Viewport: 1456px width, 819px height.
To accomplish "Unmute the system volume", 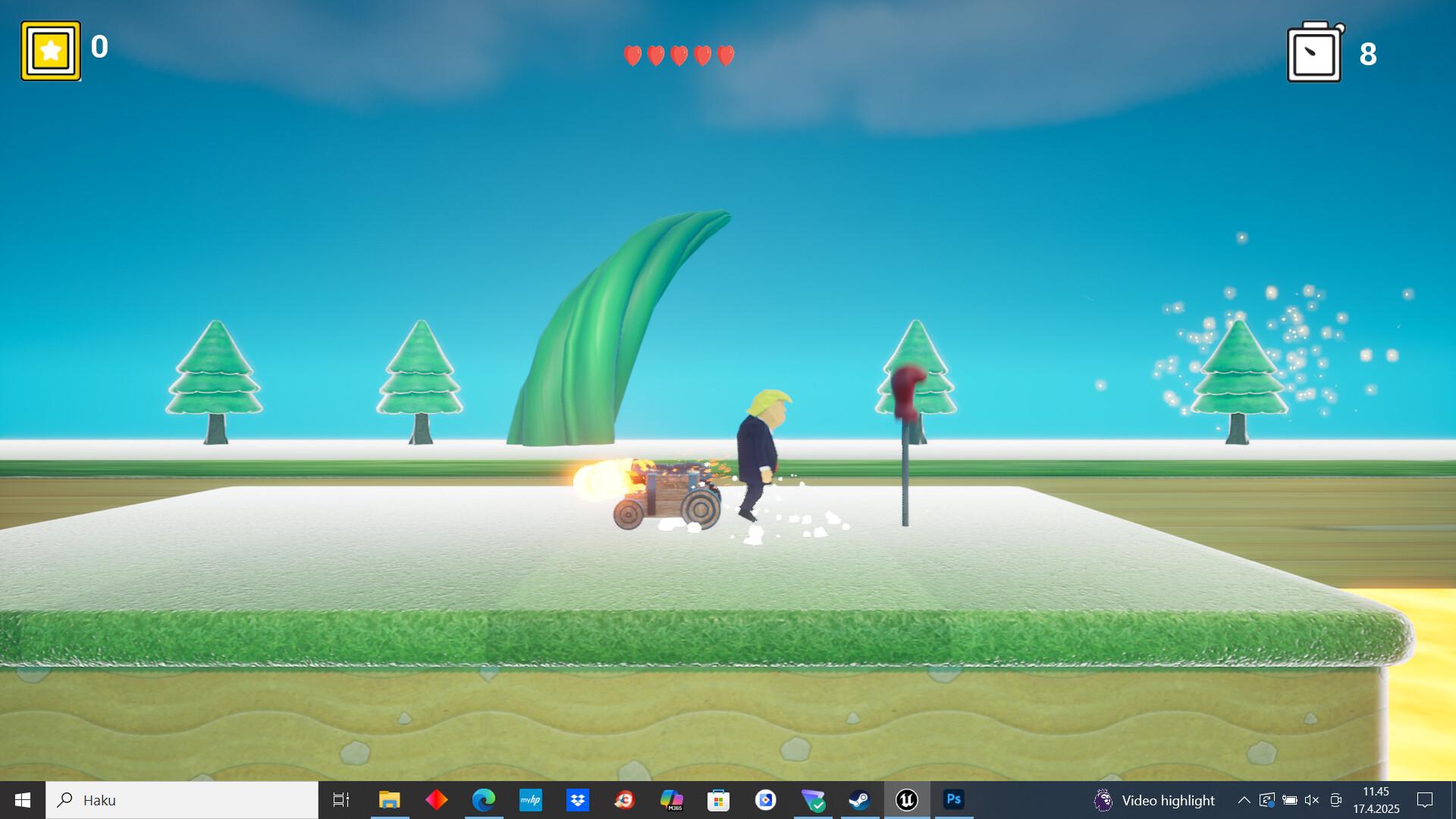I will pos(1311,800).
